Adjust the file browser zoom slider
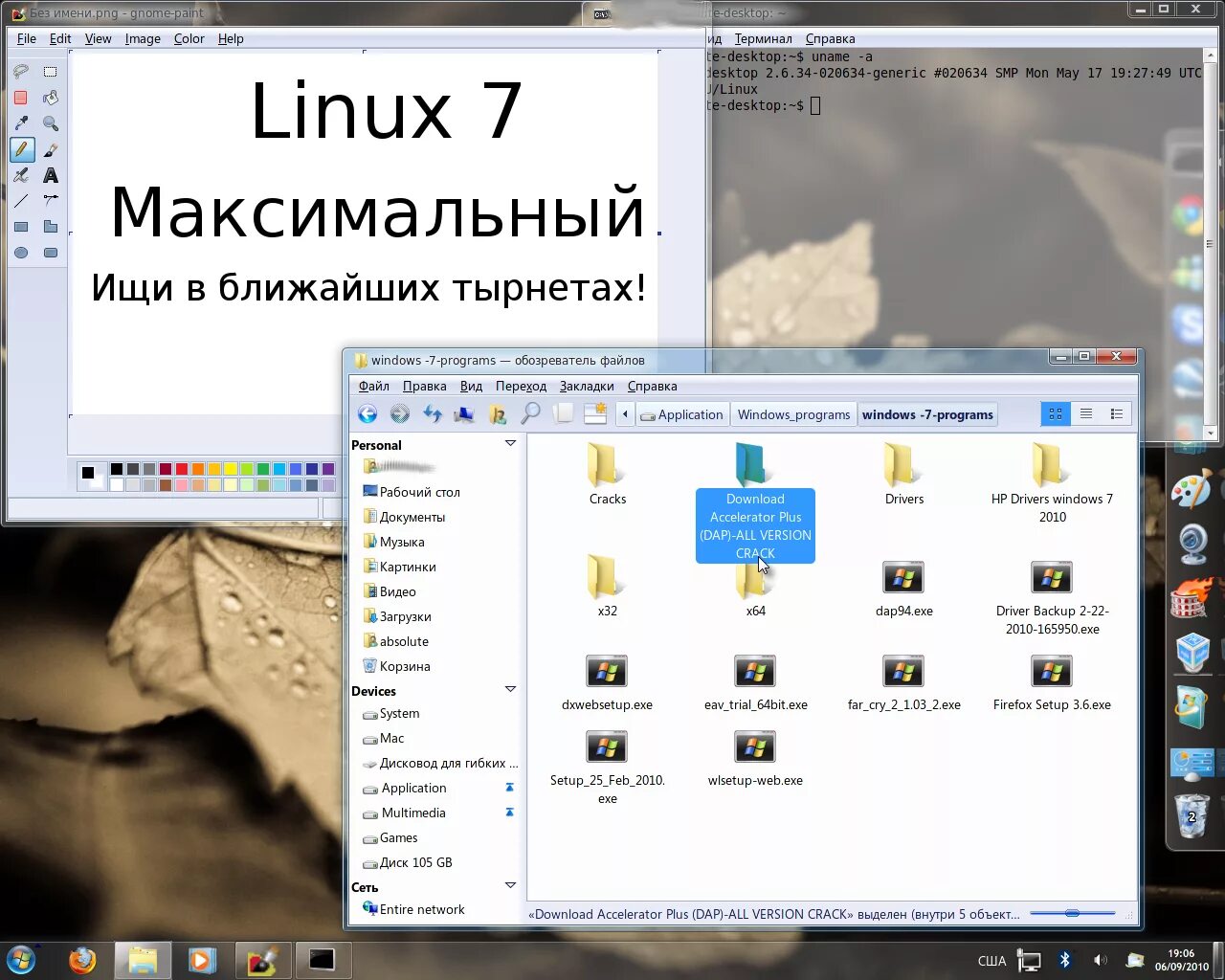 [1072, 913]
